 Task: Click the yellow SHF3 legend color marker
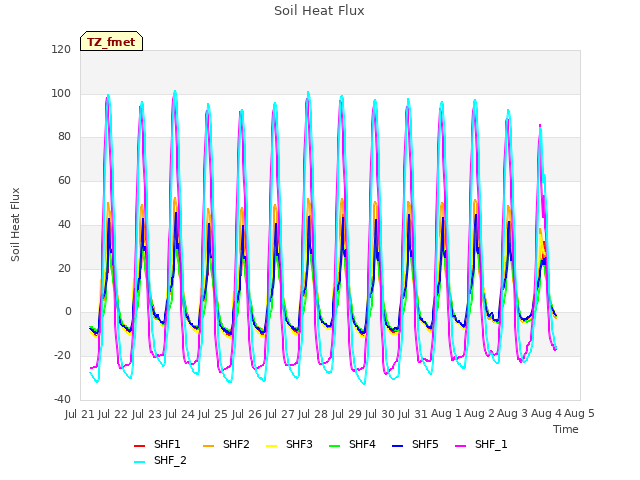[x=271, y=446]
